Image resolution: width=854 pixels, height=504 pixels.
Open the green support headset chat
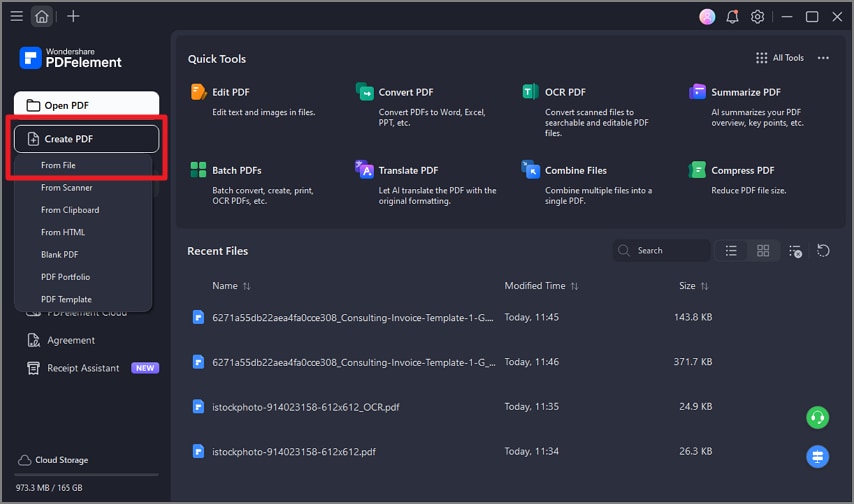point(817,417)
